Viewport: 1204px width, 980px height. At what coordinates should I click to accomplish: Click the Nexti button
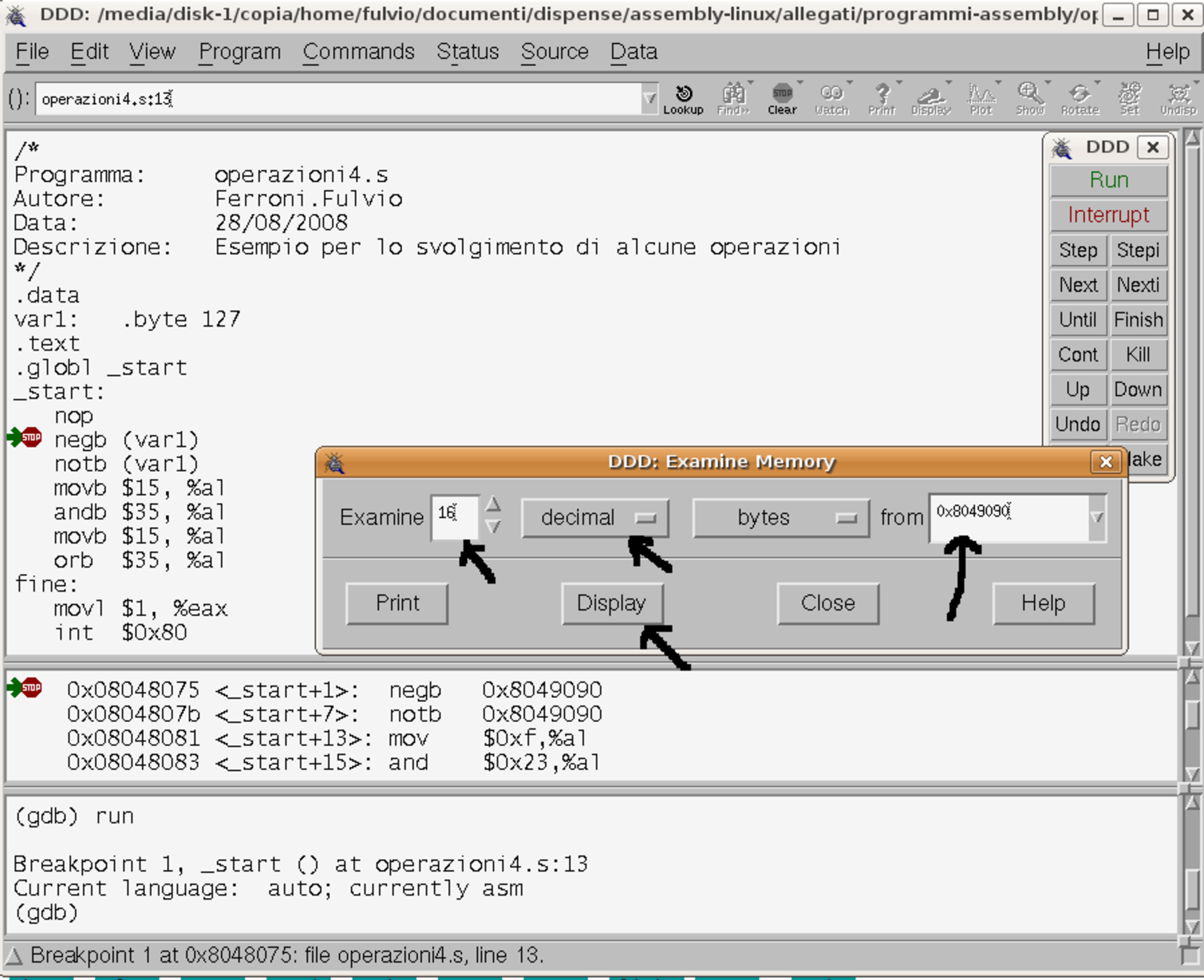pyautogui.click(x=1138, y=285)
